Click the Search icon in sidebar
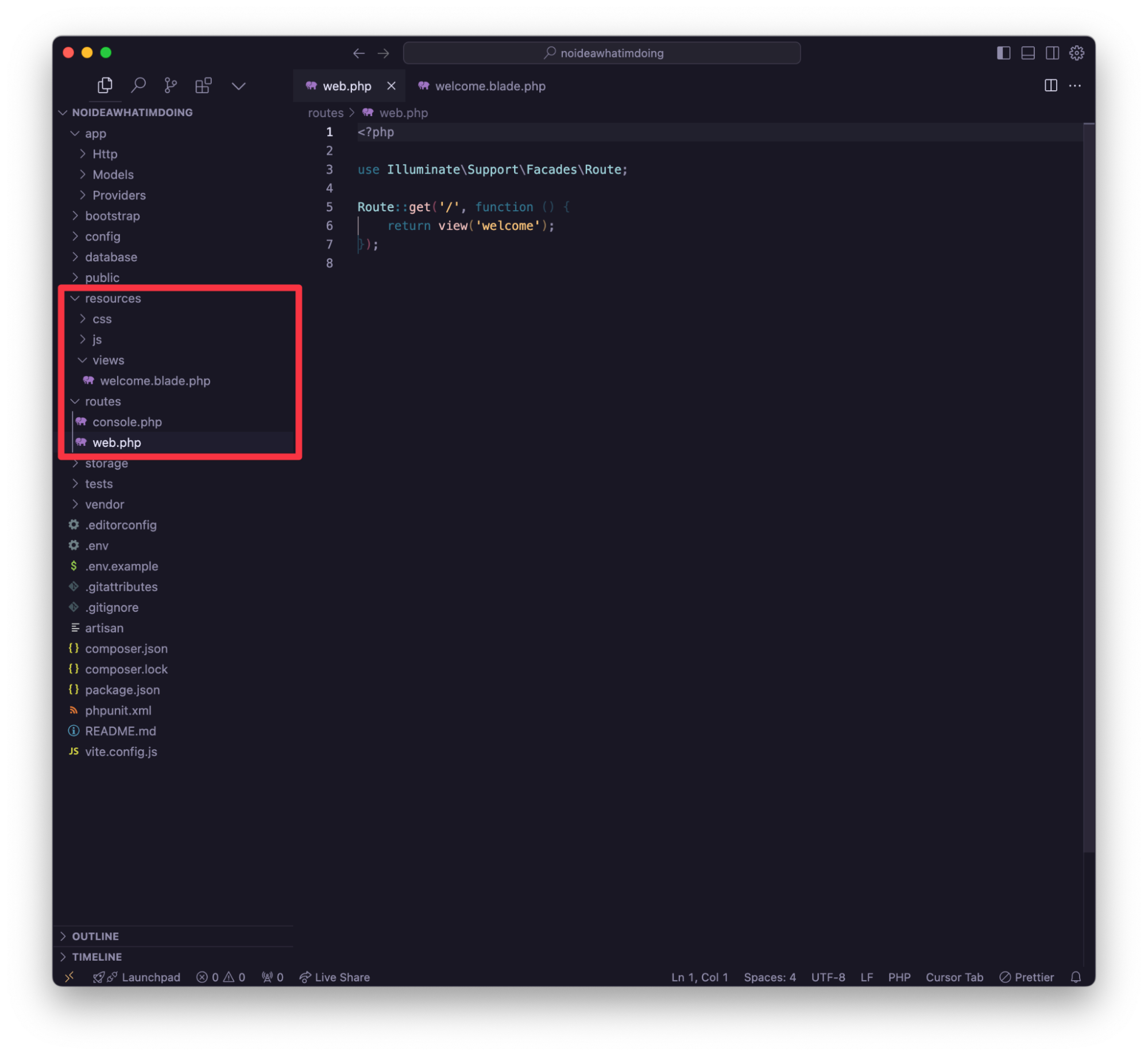Viewport: 1148px width, 1056px height. (x=138, y=85)
